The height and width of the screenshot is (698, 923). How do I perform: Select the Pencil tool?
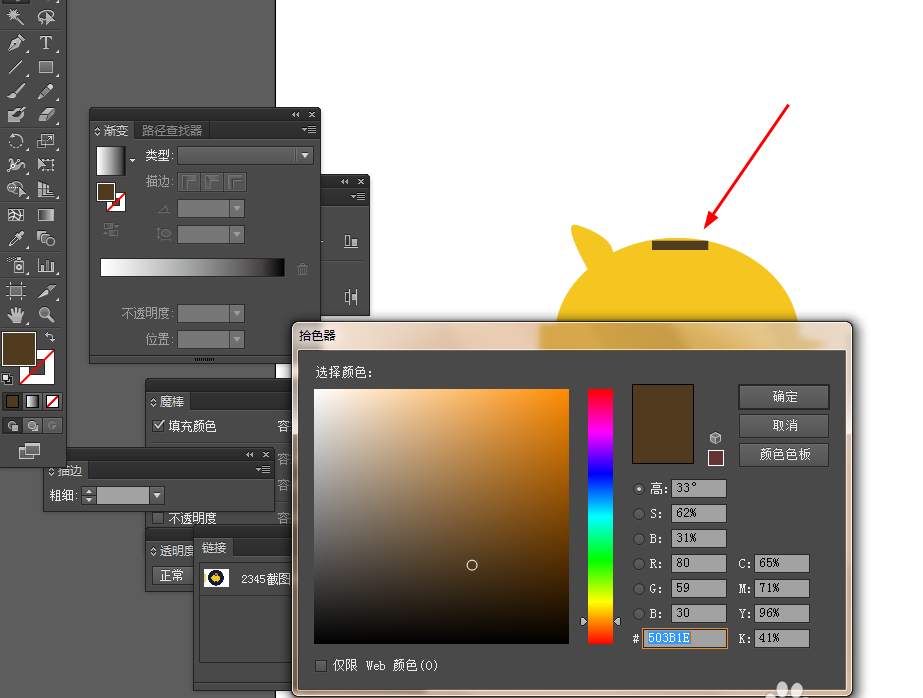click(46, 91)
